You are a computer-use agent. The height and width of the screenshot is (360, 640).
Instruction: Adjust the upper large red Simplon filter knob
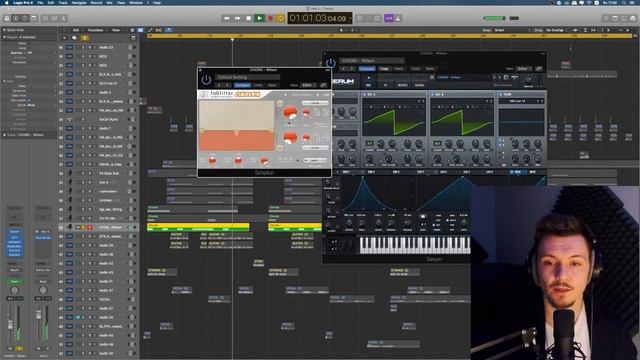(290, 112)
